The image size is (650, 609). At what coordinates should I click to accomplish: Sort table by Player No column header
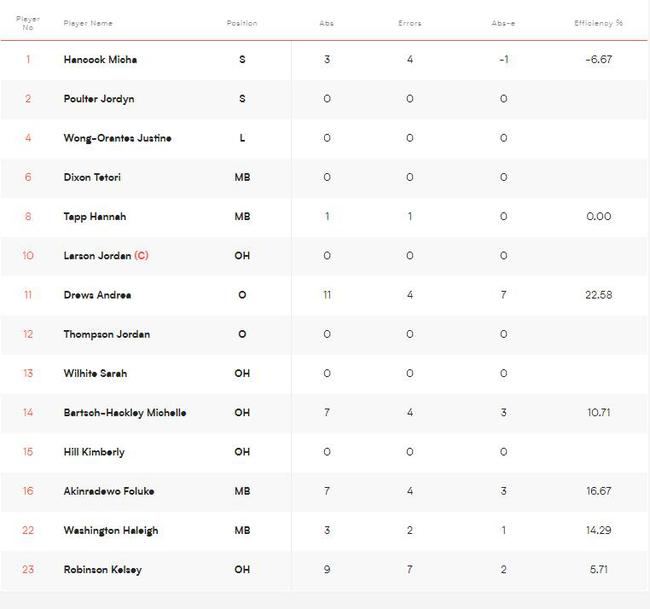[28, 22]
